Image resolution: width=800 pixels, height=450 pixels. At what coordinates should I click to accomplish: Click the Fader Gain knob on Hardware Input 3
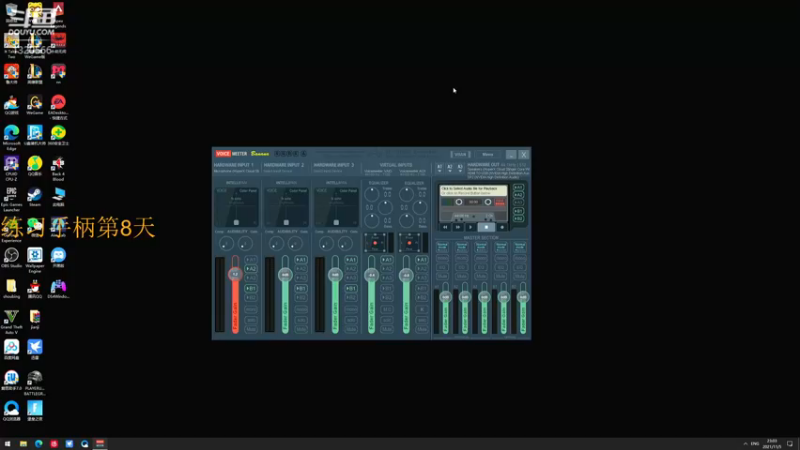(x=335, y=274)
